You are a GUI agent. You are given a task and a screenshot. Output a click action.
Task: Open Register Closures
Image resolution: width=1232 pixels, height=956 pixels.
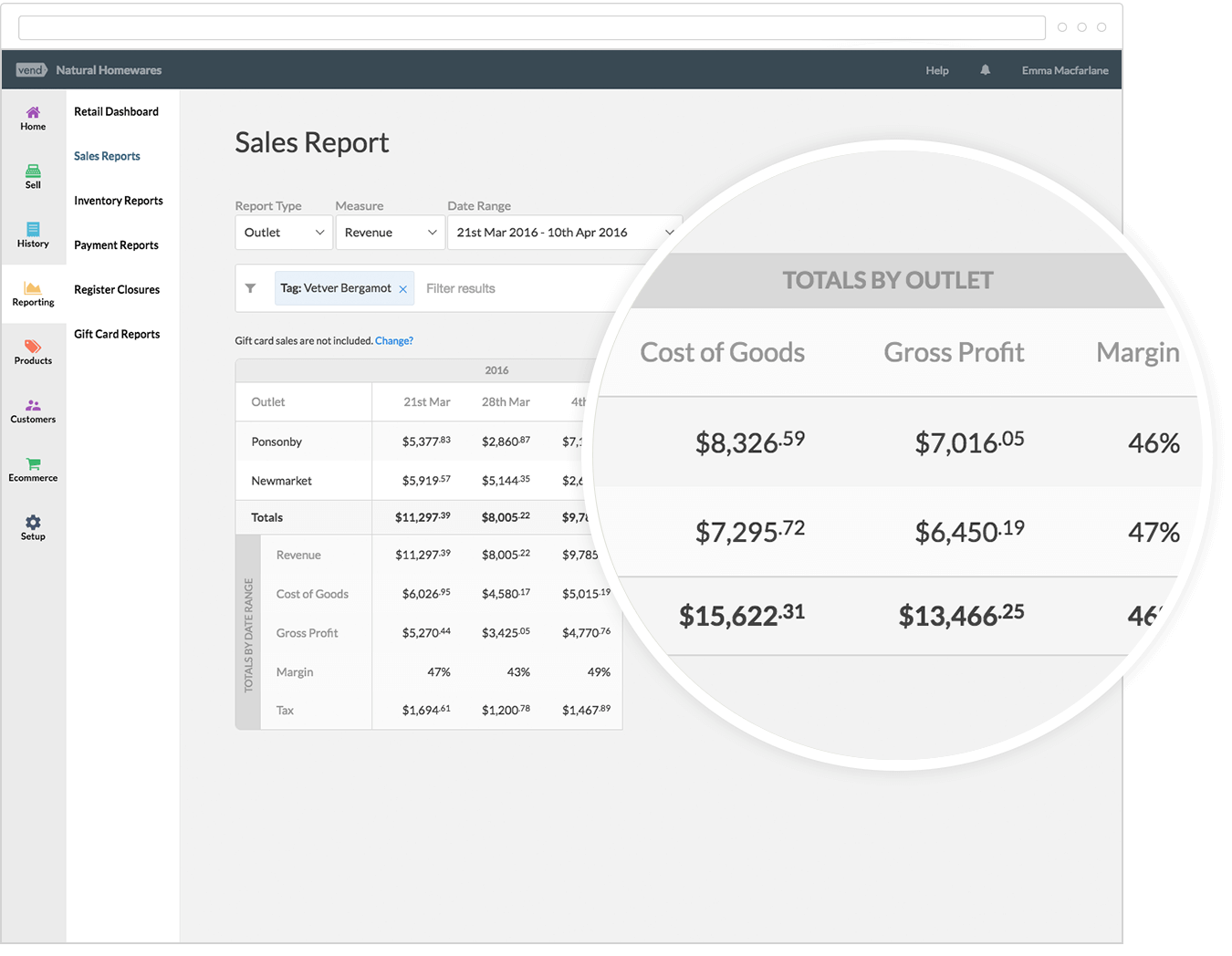click(x=117, y=289)
